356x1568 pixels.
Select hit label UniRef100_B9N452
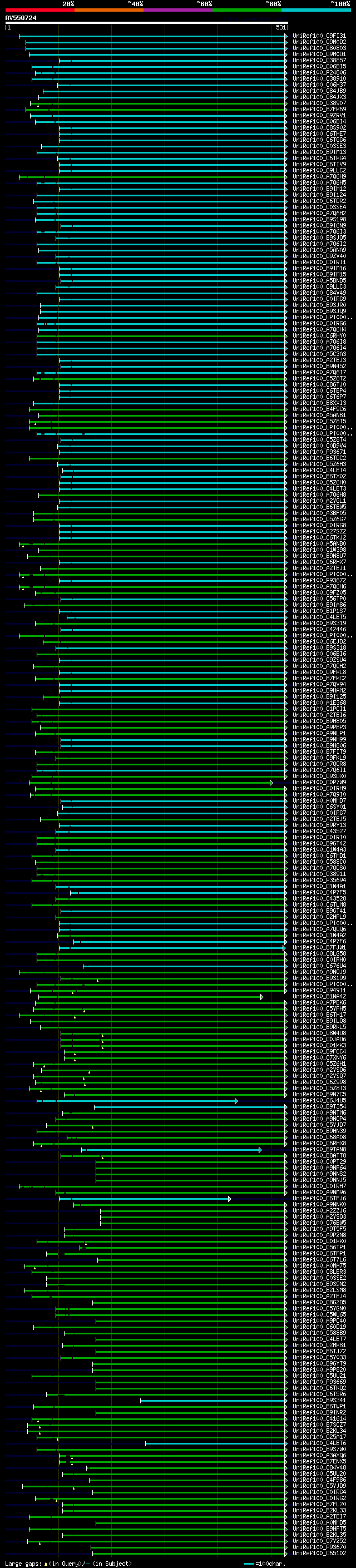[x=319, y=367]
